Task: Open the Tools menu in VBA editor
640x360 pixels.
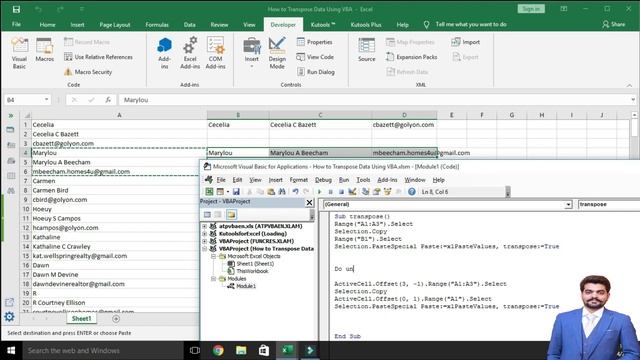Action: point(363,180)
